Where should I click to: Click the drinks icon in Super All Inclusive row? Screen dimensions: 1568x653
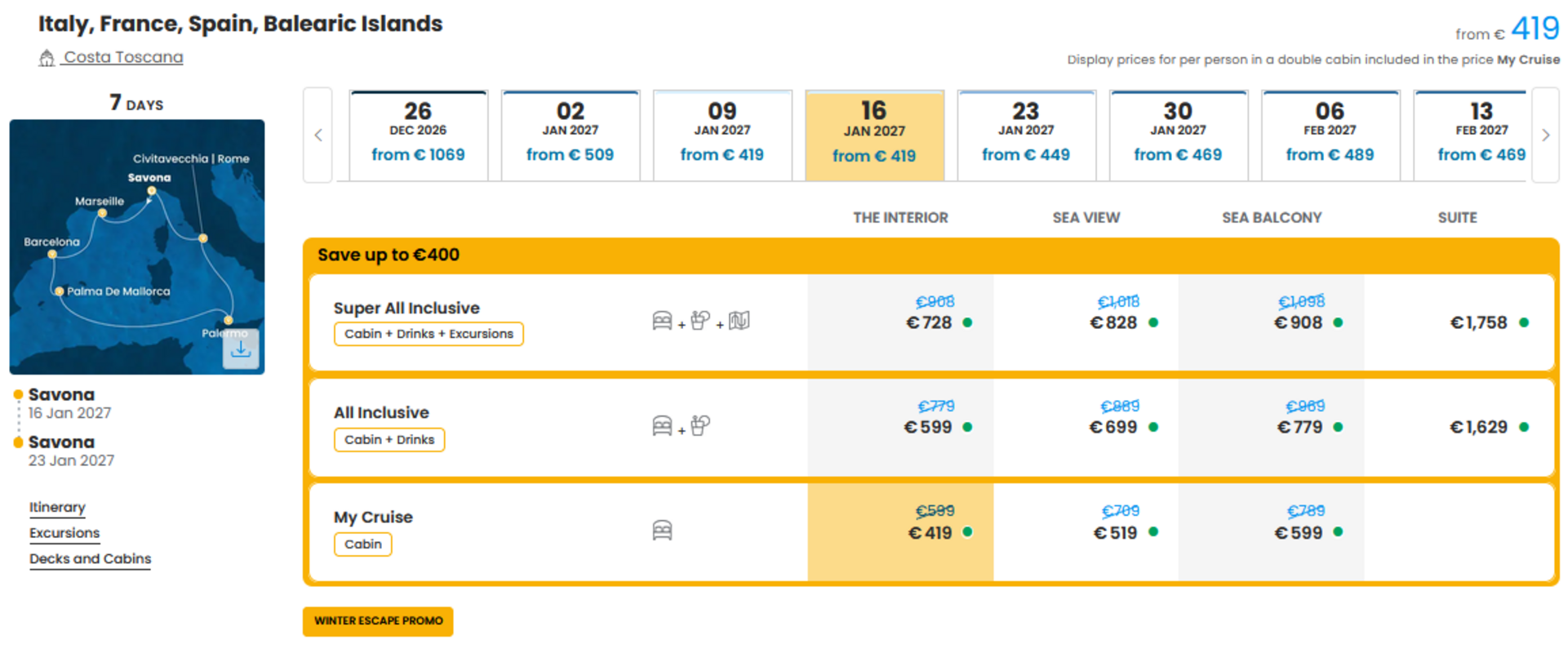[700, 321]
